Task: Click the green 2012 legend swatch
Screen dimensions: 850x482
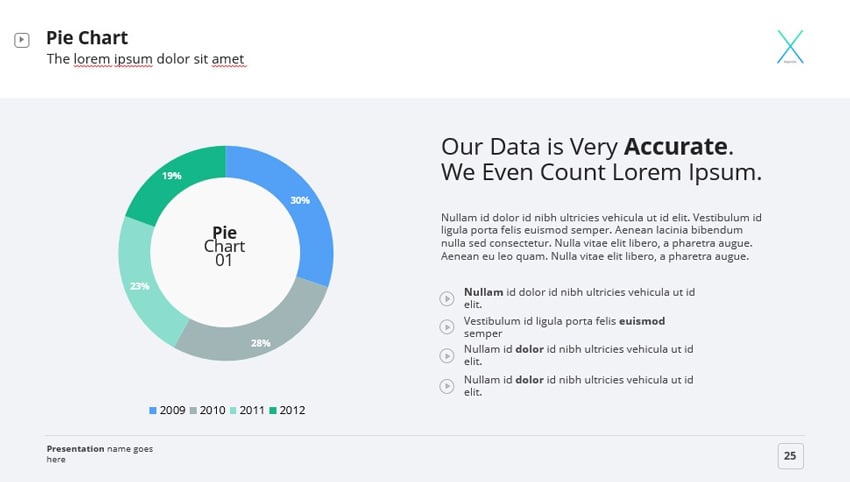Action: pos(273,410)
